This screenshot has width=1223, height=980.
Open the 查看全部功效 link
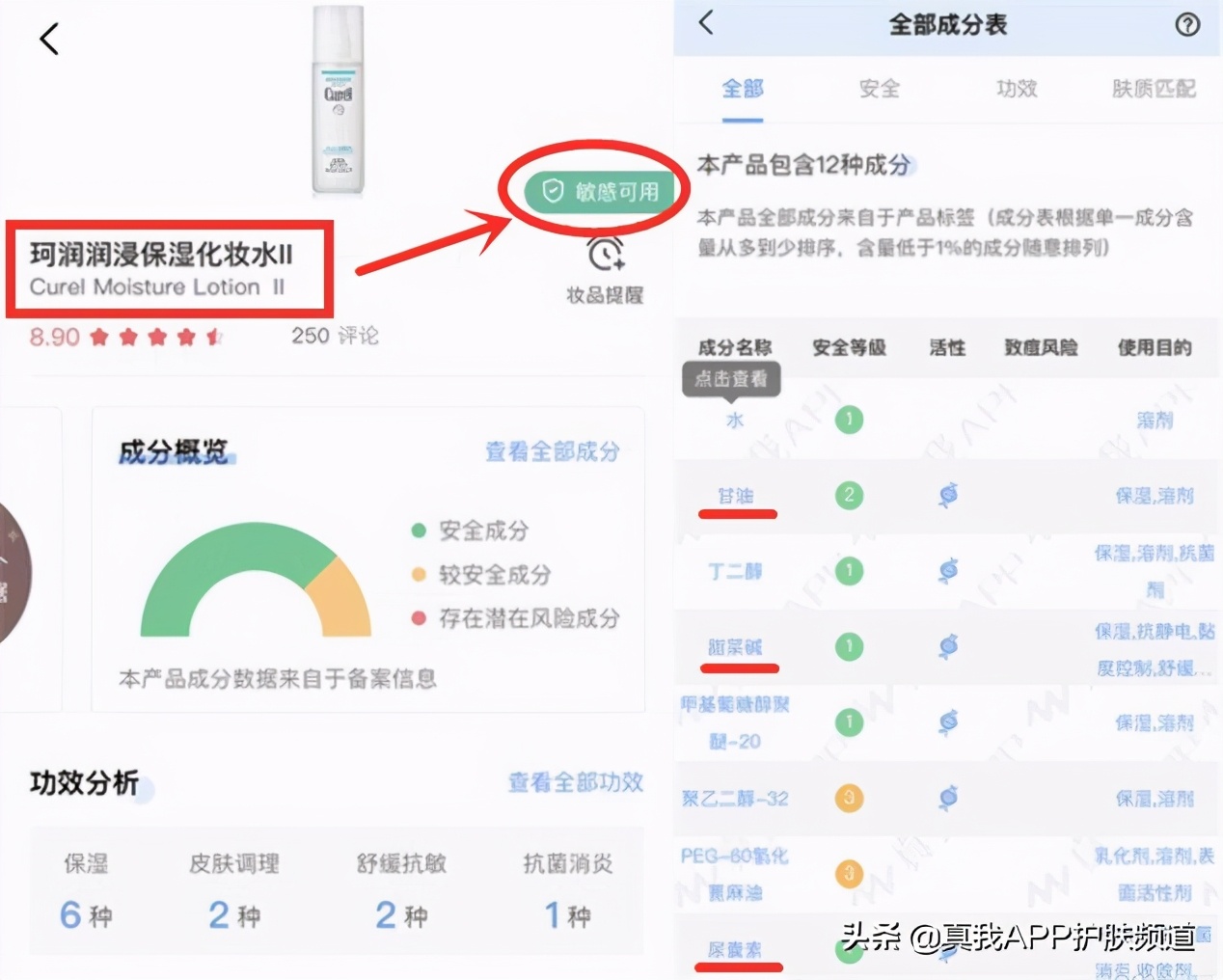[x=576, y=782]
